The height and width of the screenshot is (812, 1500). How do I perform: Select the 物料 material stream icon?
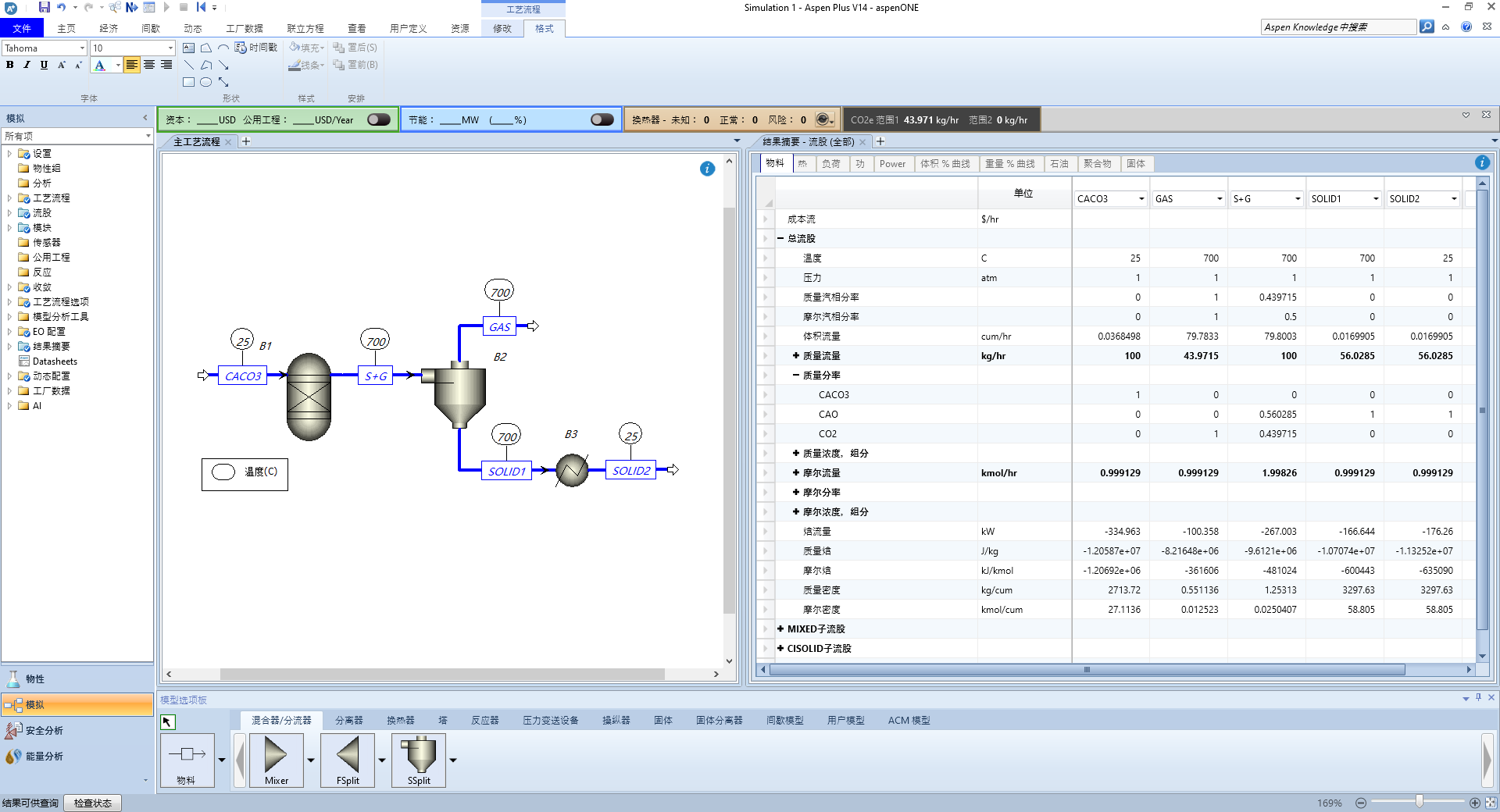coord(187,760)
